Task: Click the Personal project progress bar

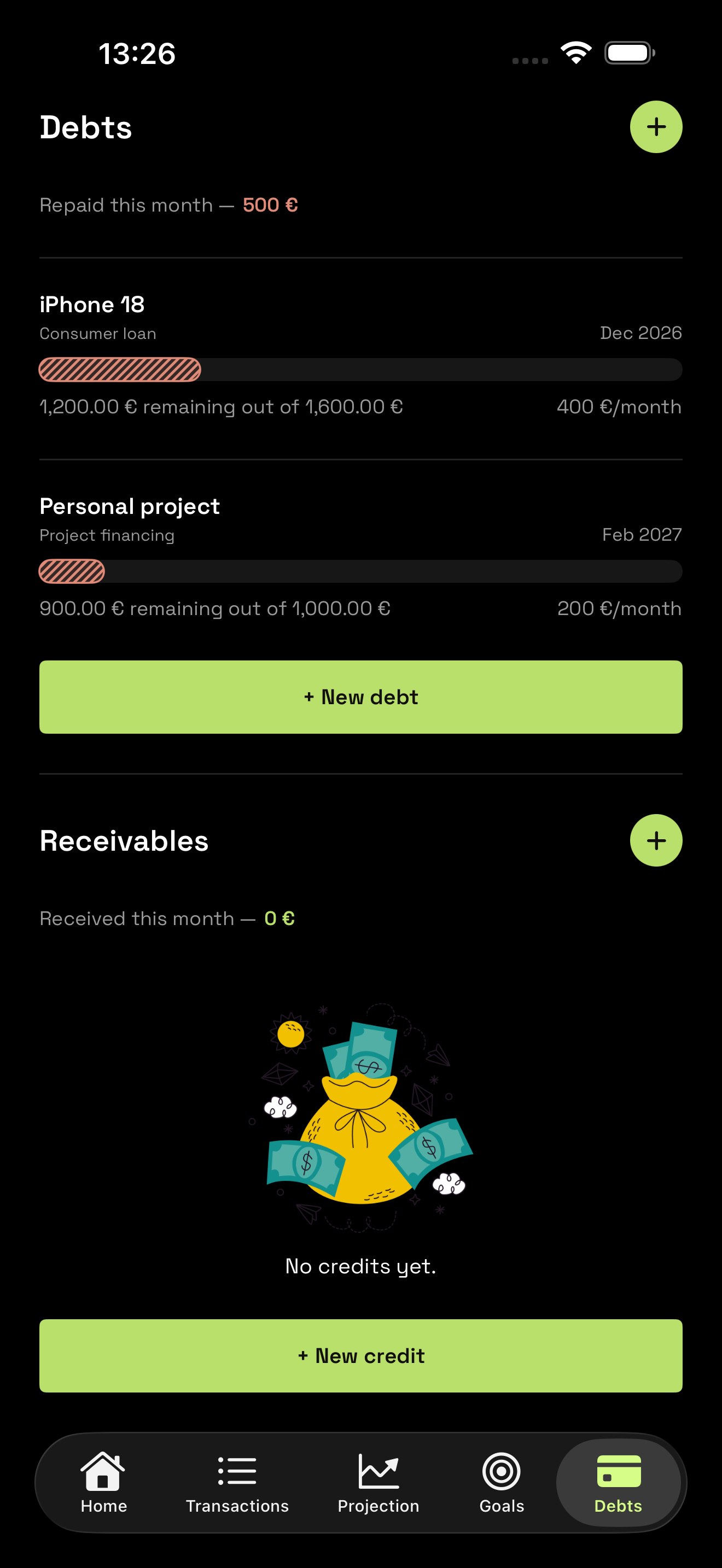Action: tap(361, 571)
